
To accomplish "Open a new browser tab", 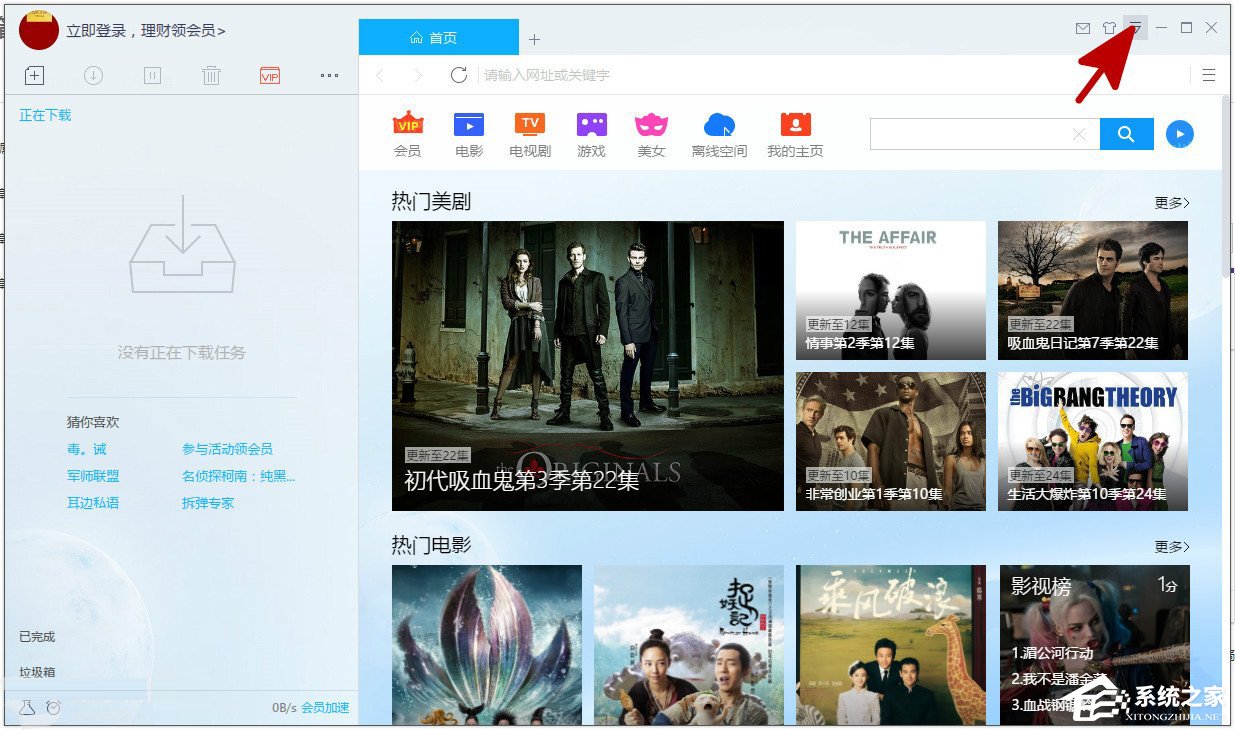I will [x=534, y=39].
